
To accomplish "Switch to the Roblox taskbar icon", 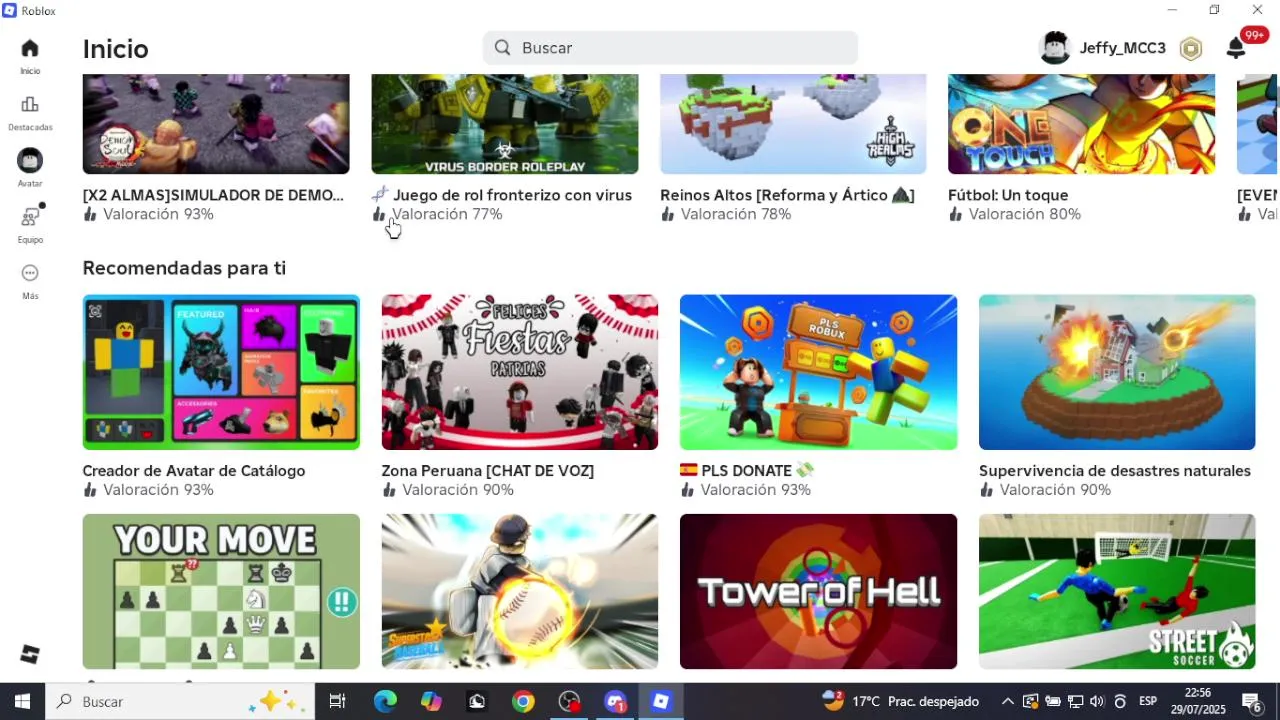I will point(661,702).
